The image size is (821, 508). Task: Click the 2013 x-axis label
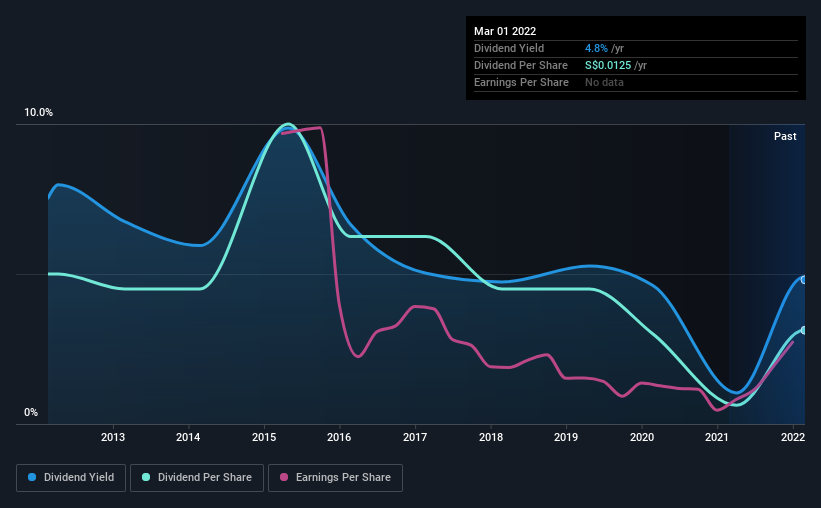pos(113,437)
